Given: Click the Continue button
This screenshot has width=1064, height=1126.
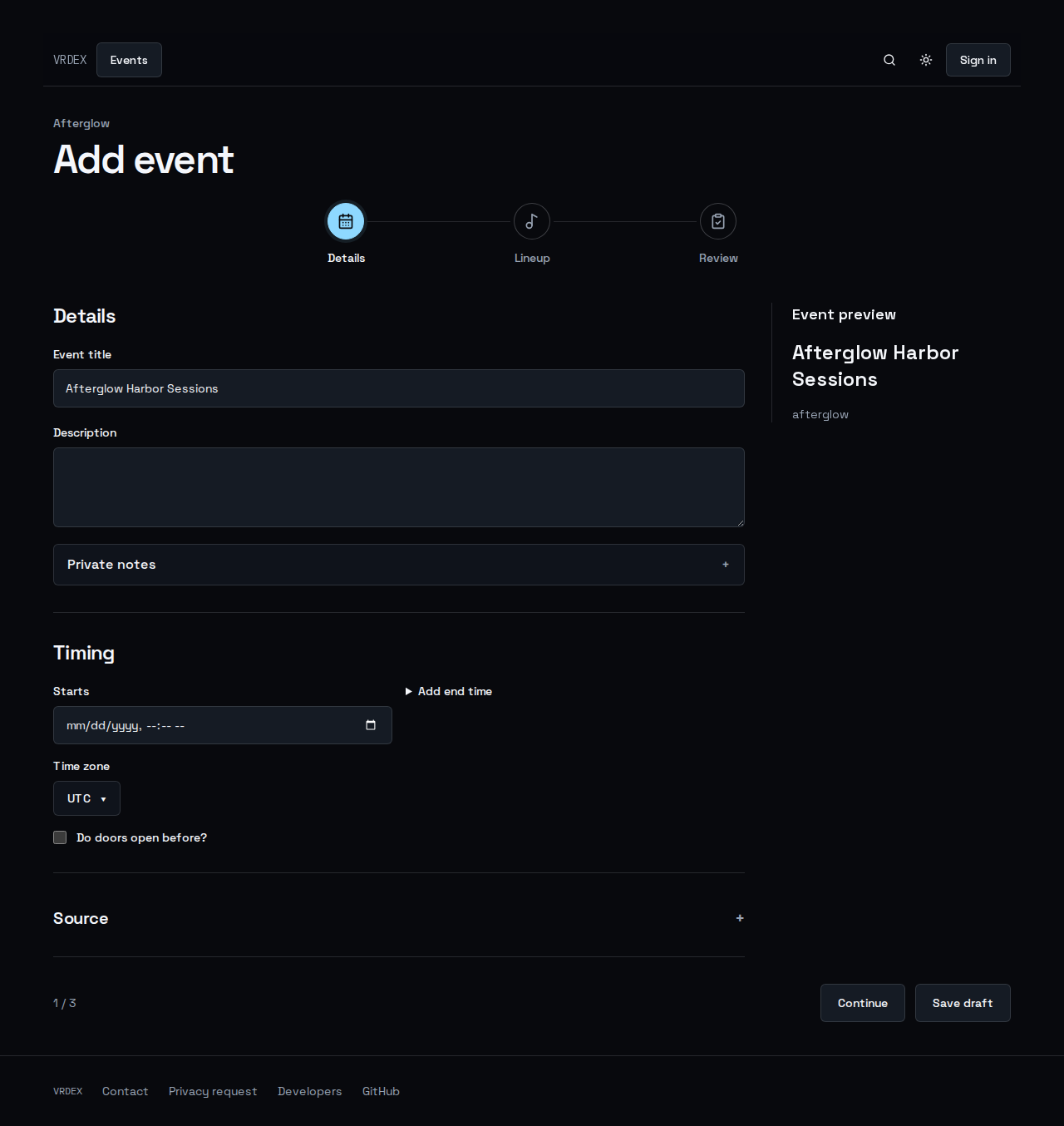Looking at the screenshot, I should pyautogui.click(x=863, y=1003).
